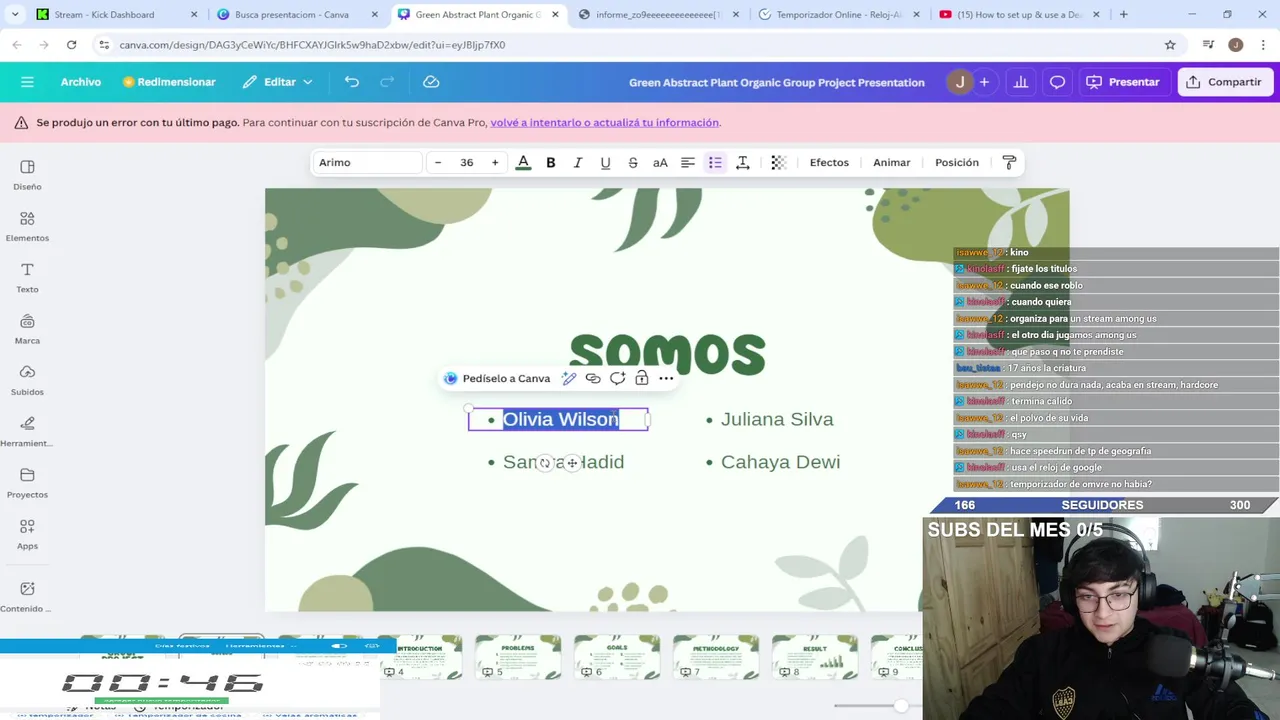Open the Apps sidebar tab
Image resolution: width=1280 pixels, height=720 pixels.
point(27,534)
